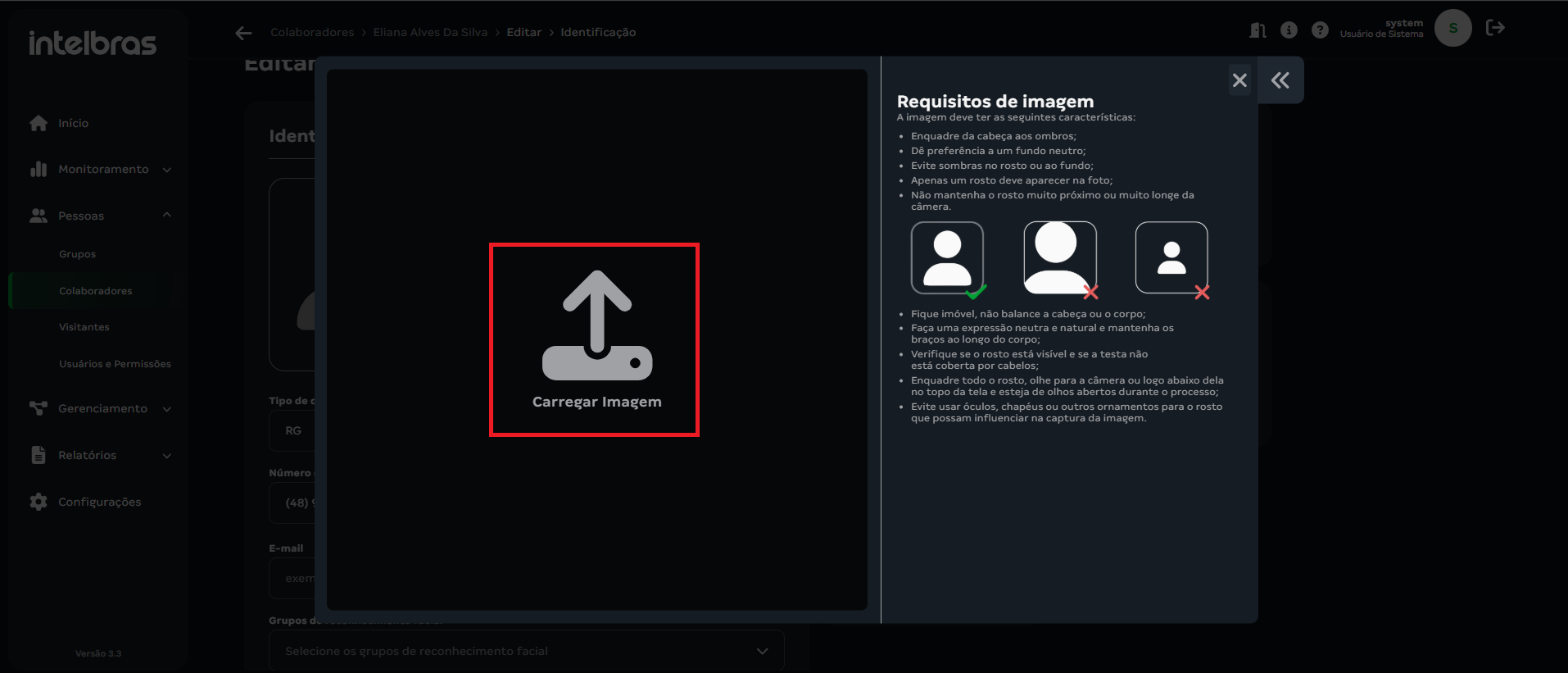Click the back arrow in breadcrumb
The width and height of the screenshot is (1568, 673).
(x=243, y=33)
